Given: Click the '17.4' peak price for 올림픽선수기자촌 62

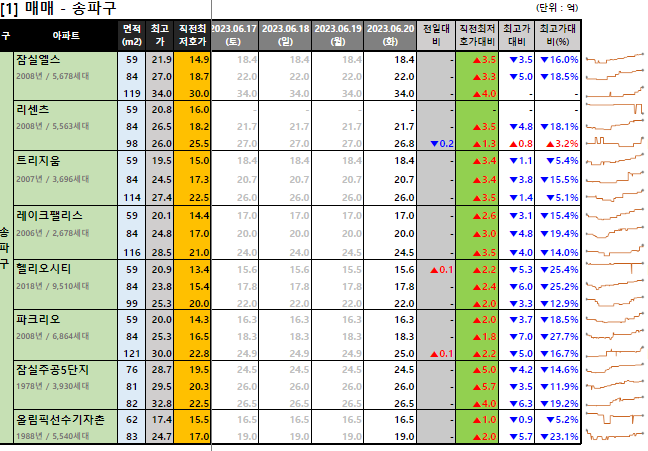Looking at the screenshot, I should (161, 420).
